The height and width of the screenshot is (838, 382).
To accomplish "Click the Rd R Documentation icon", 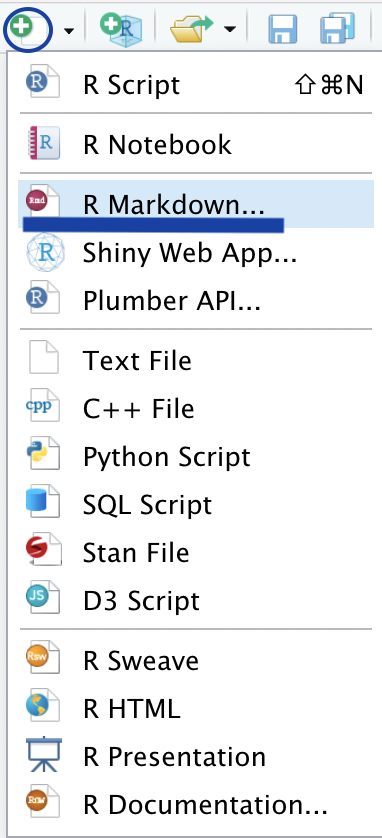I will [x=42, y=802].
